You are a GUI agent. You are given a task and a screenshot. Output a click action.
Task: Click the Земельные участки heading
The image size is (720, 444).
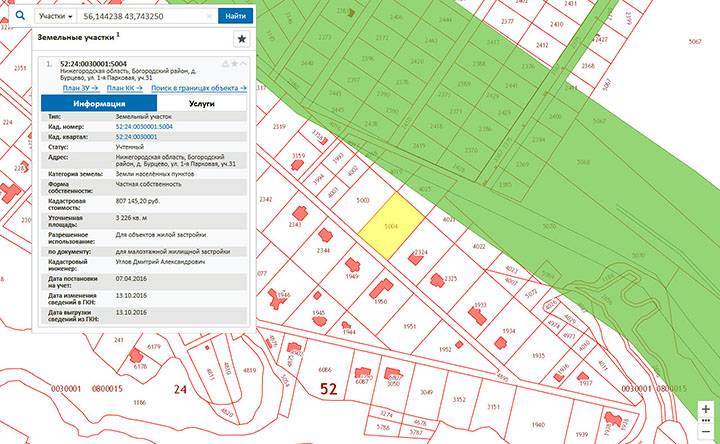[75, 38]
